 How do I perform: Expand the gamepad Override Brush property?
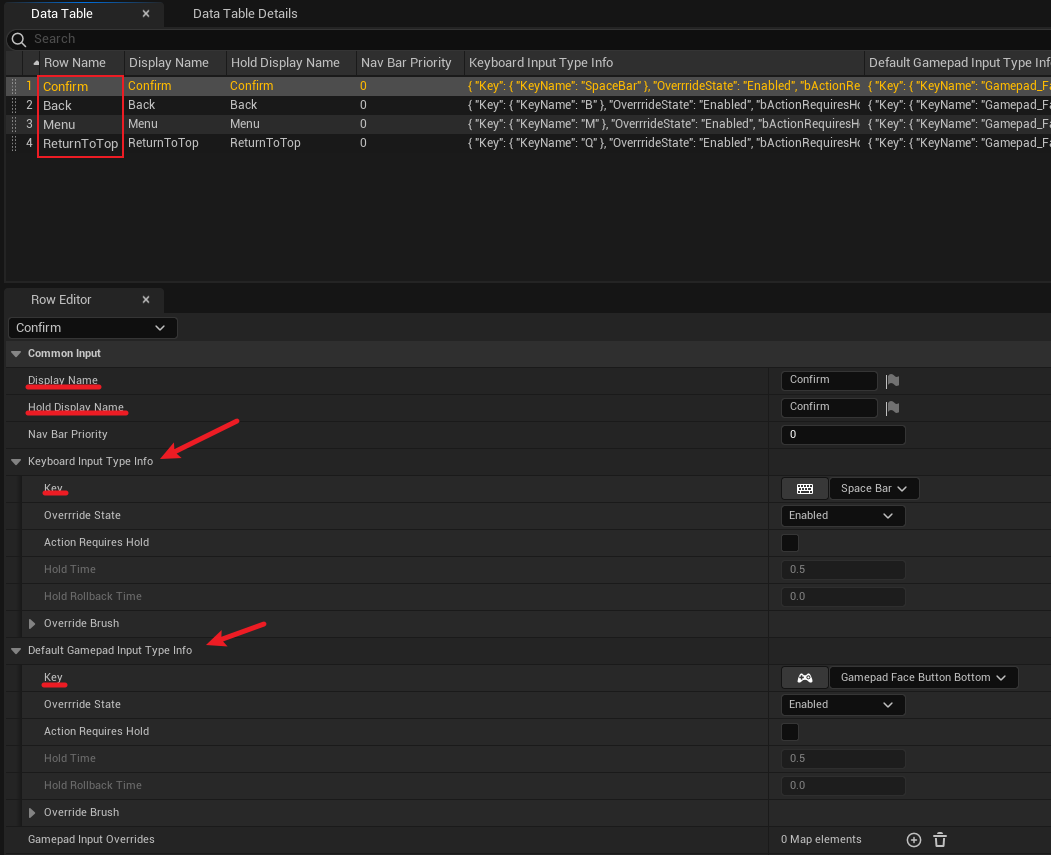tap(32, 812)
